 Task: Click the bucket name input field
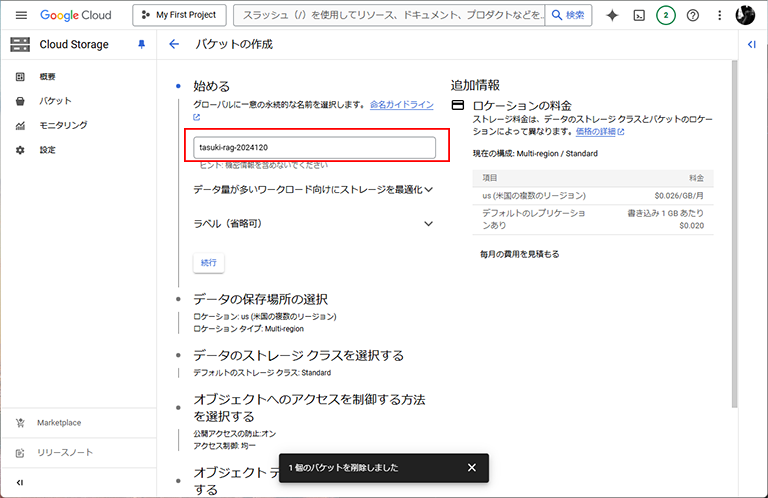click(314, 147)
